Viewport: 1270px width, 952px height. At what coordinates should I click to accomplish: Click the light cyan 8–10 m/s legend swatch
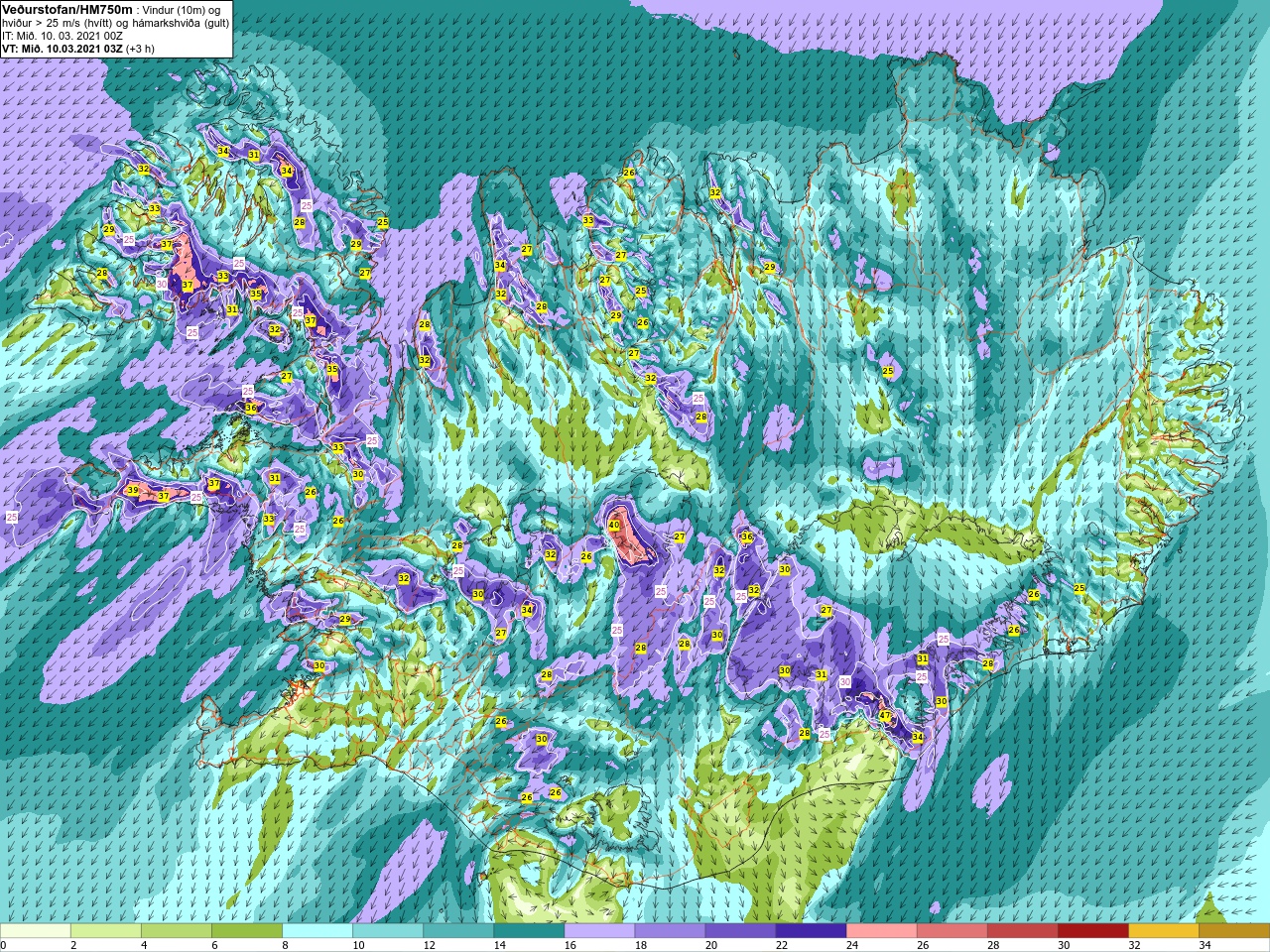pyautogui.click(x=317, y=931)
